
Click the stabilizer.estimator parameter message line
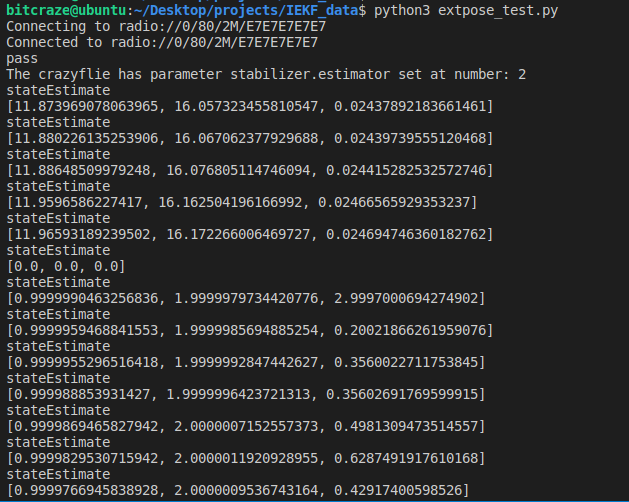click(x=266, y=74)
